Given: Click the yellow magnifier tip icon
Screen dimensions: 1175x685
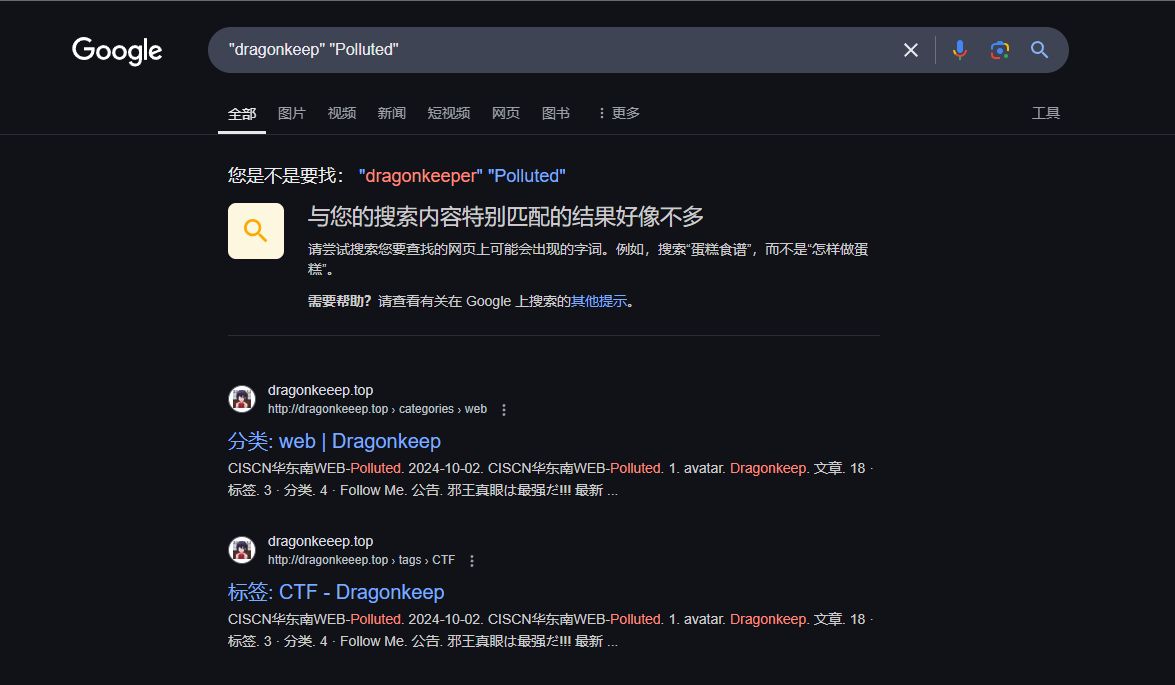Looking at the screenshot, I should click(256, 231).
